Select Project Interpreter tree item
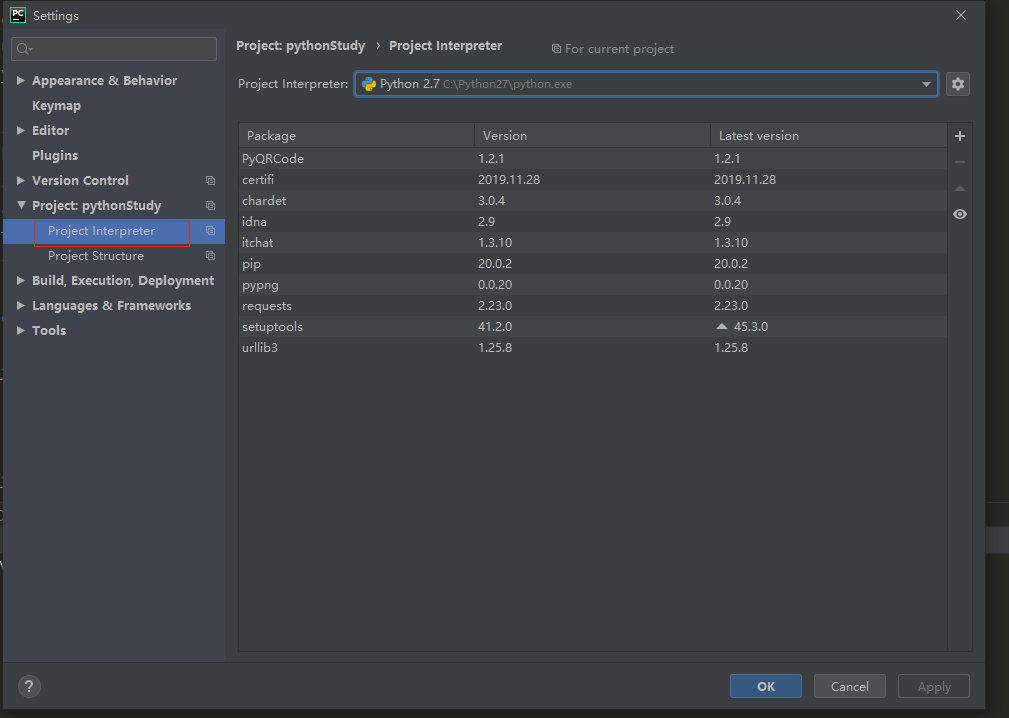 click(x=101, y=231)
